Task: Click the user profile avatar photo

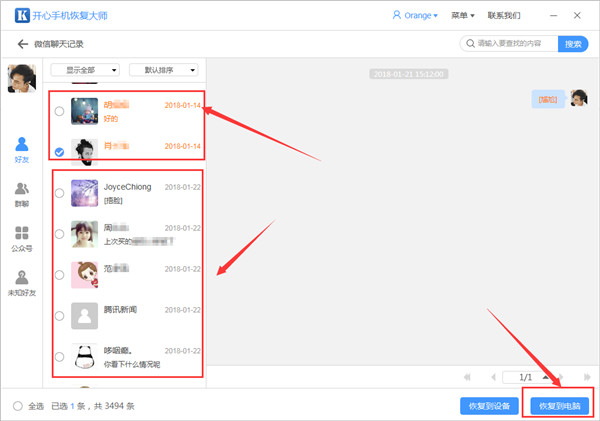Action: (21, 78)
